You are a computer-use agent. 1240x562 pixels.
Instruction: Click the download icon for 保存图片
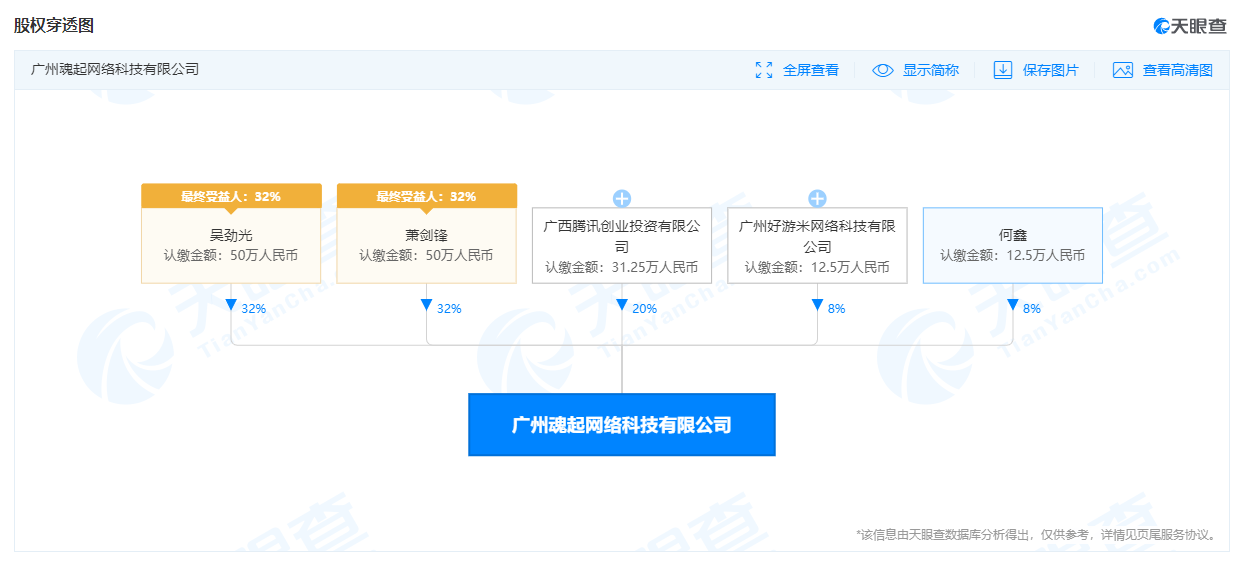[x=1003, y=70]
